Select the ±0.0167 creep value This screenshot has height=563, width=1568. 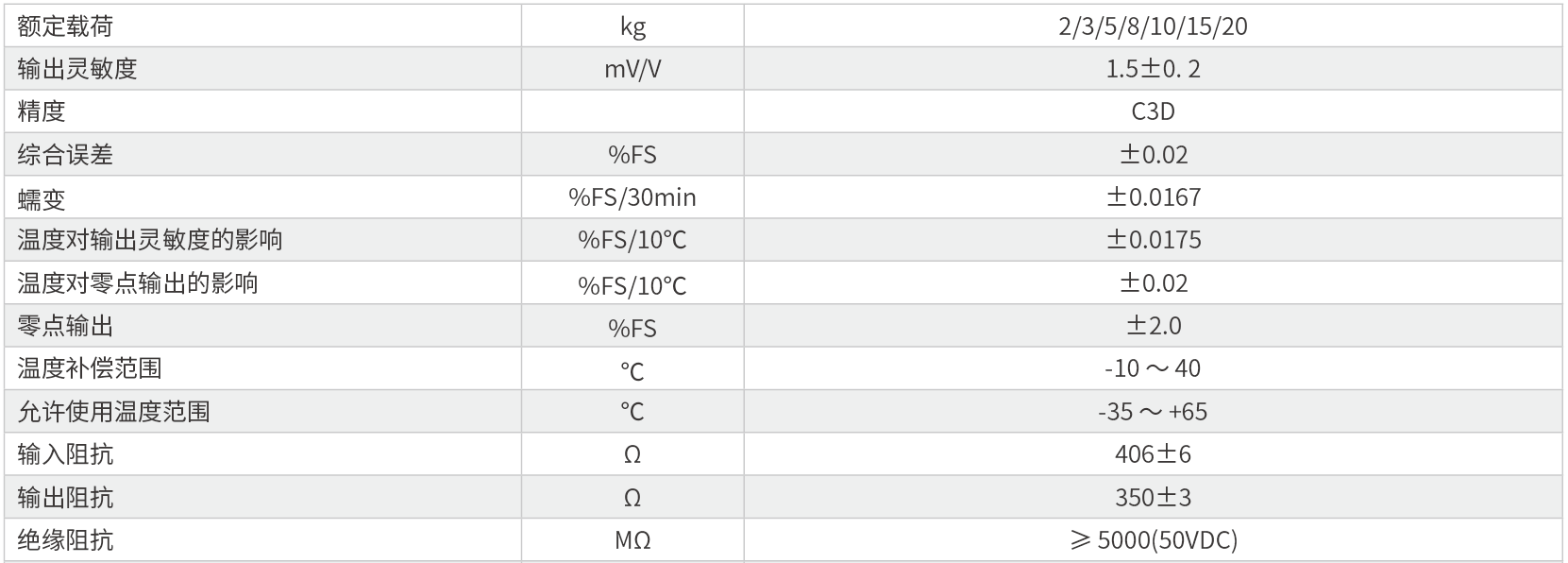[1153, 197]
